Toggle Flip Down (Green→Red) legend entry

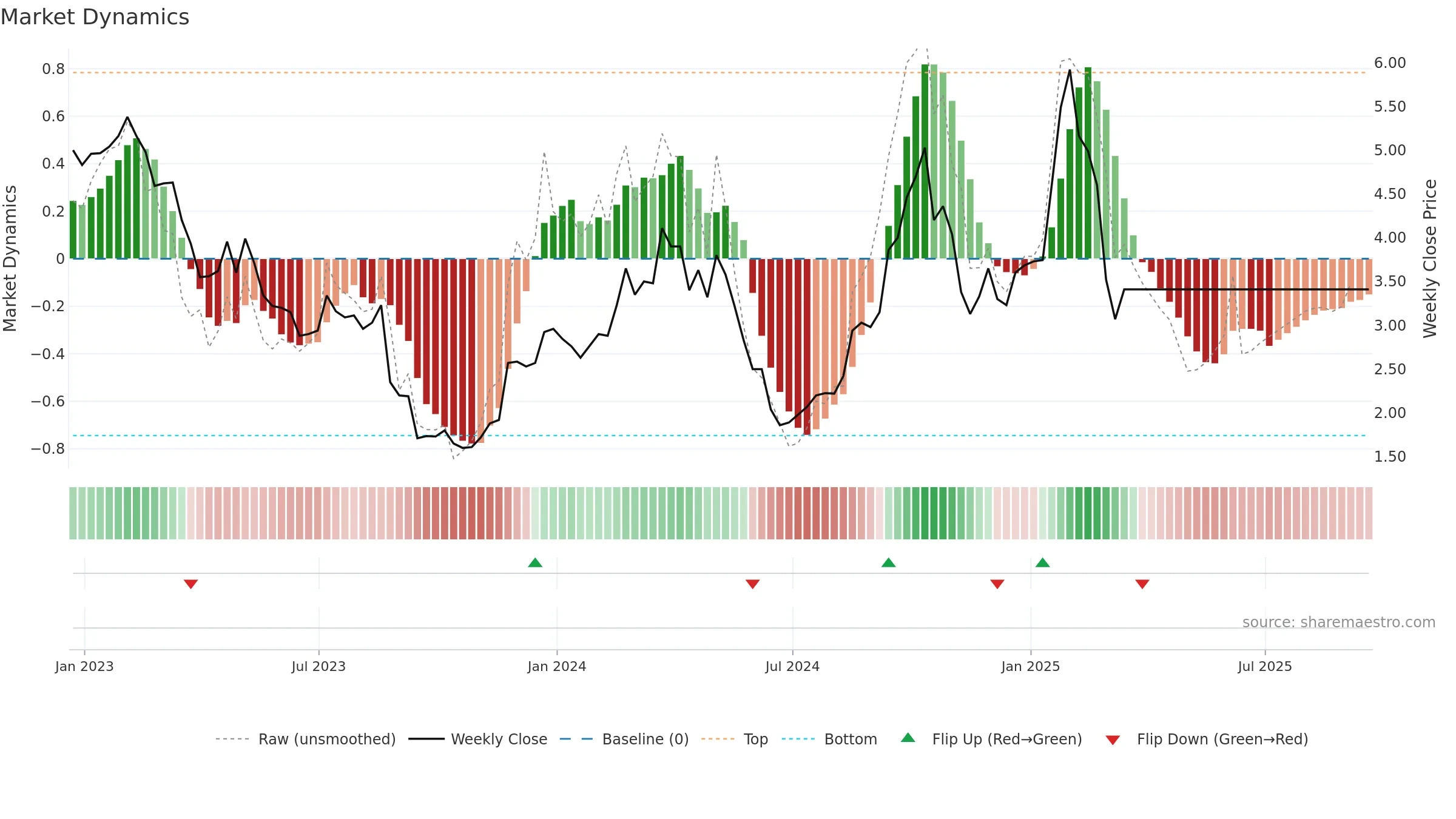[x=1207, y=739]
